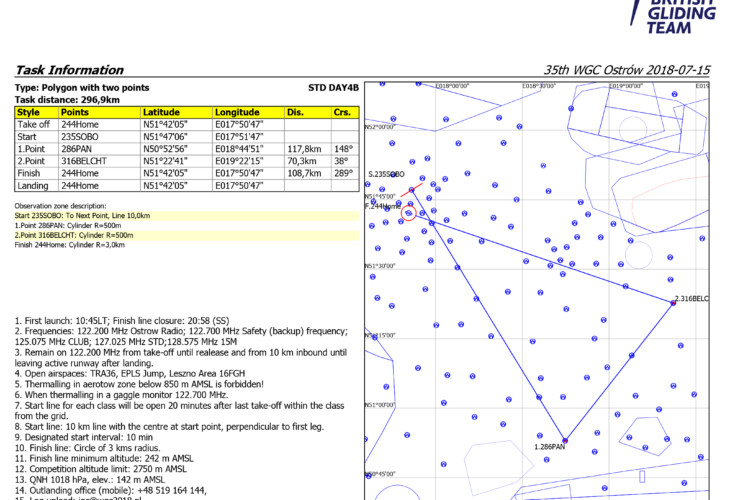Click the S.235SOBO start point label
Image resolution: width=730 pixels, height=500 pixels.
click(x=385, y=174)
